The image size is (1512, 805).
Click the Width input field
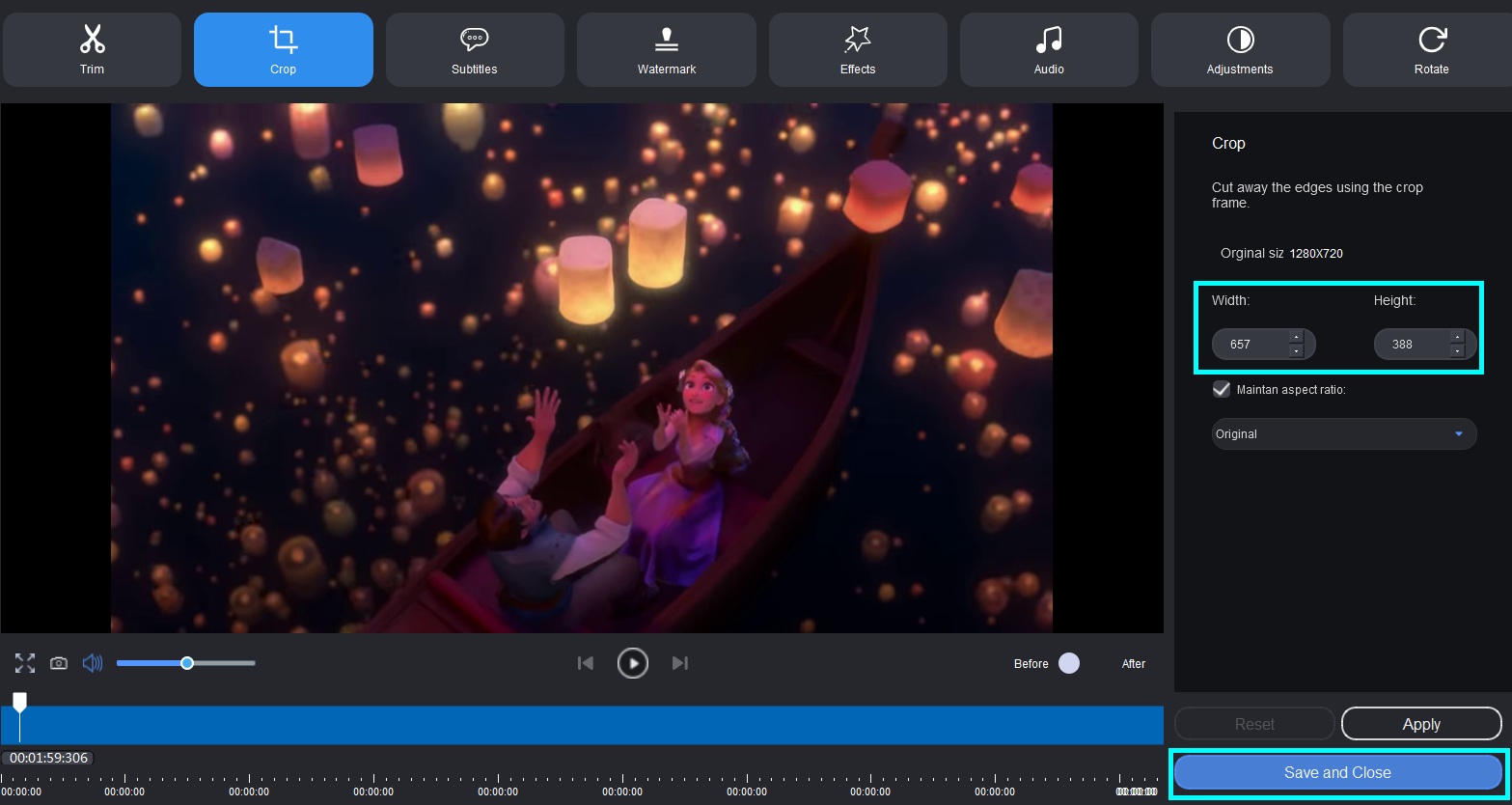pos(1264,344)
